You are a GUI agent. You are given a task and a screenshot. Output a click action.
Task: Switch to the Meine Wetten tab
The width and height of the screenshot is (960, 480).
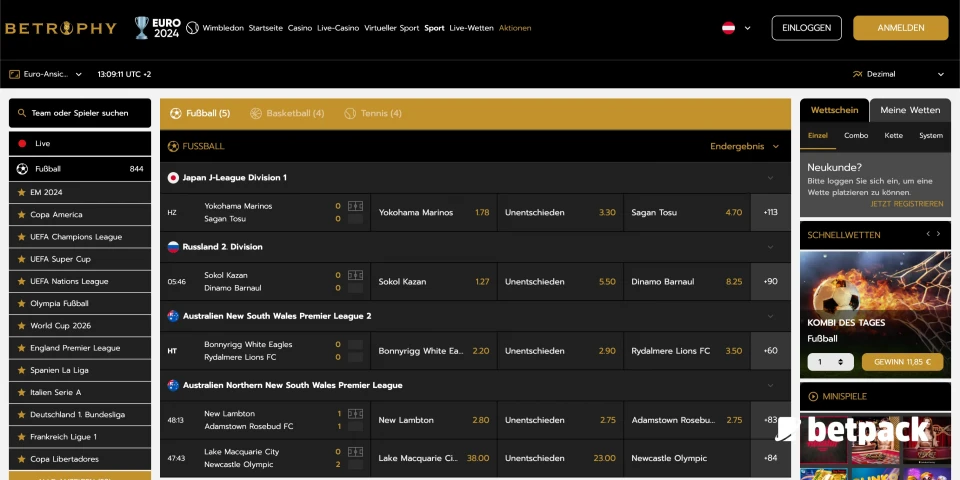click(909, 110)
